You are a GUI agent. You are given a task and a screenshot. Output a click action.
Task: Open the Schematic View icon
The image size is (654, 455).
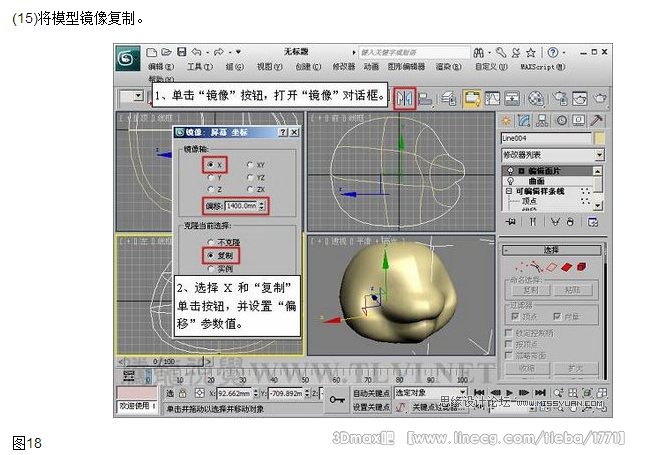(x=512, y=99)
